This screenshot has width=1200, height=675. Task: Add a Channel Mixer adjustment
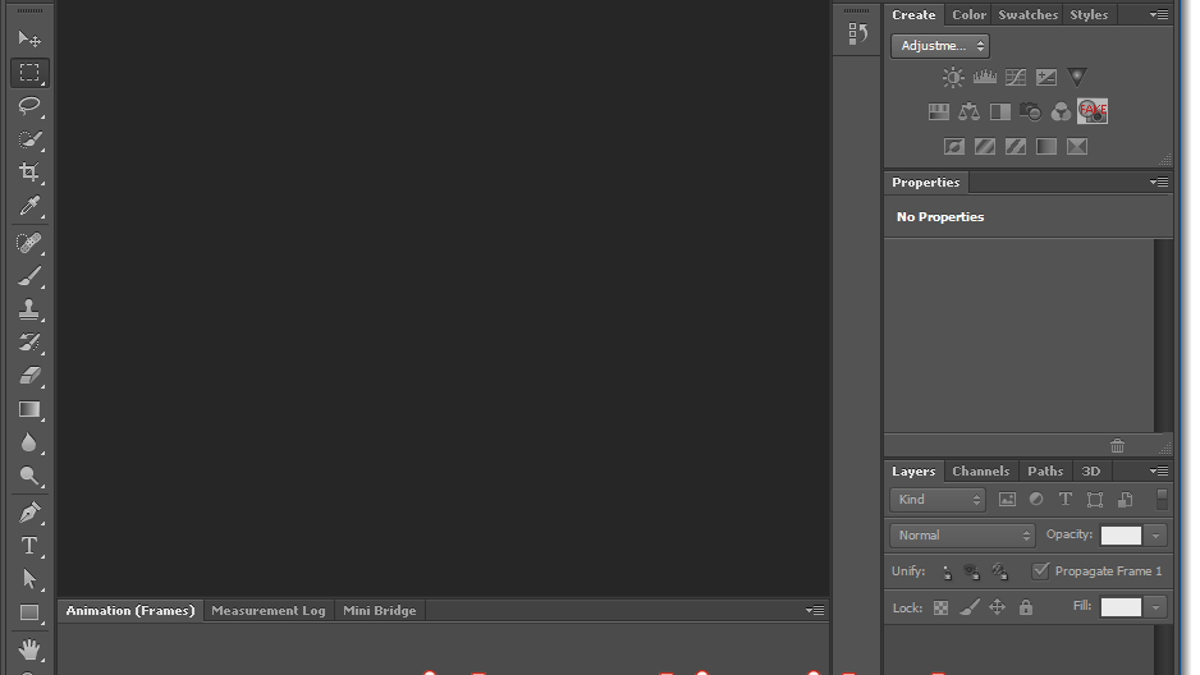point(1061,112)
